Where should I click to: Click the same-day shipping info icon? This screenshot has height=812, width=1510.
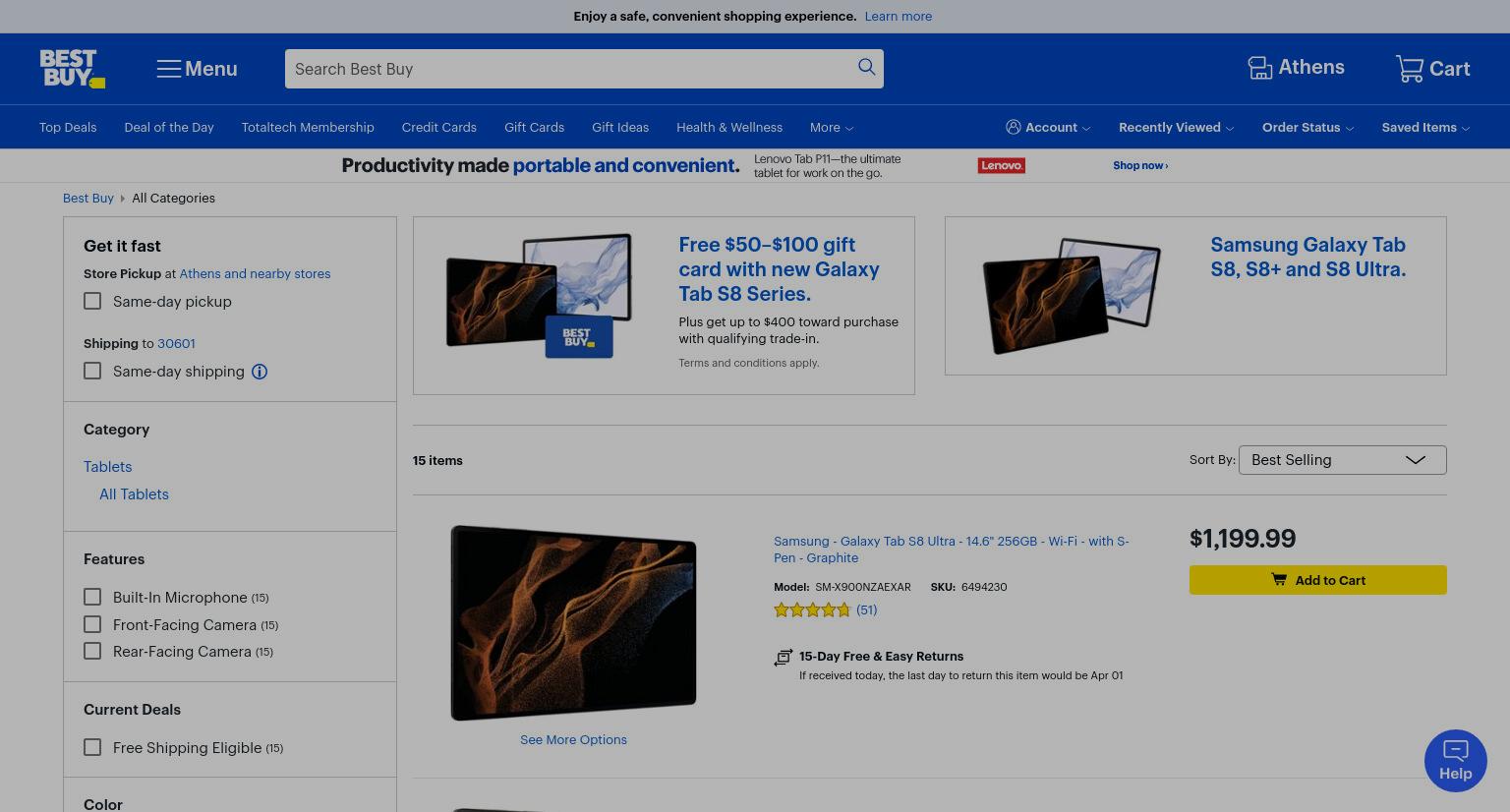260,372
